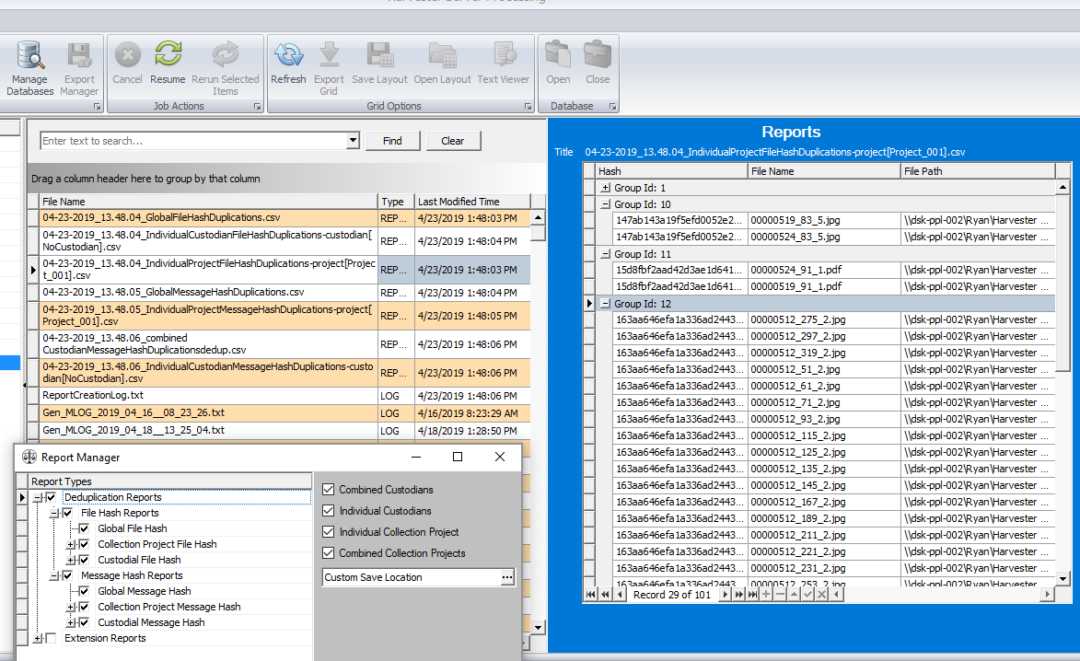Uncheck Global Message Hash in report tree
The image size is (1080, 661).
[83, 591]
